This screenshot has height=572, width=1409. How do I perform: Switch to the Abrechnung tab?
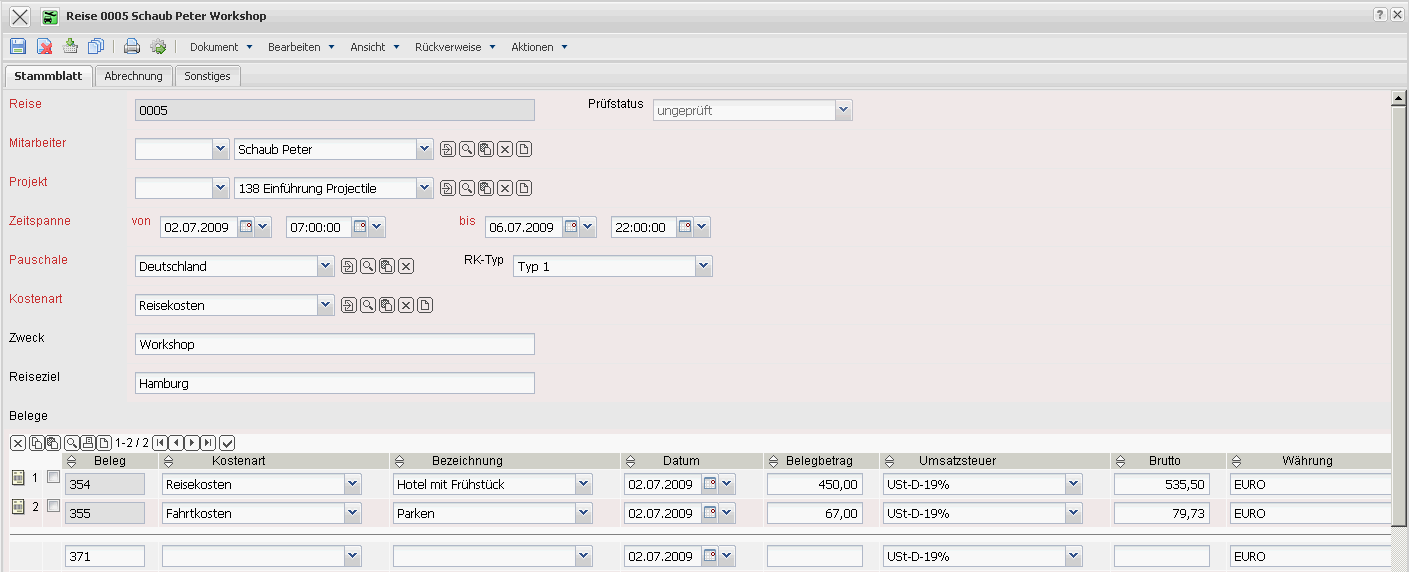coord(133,76)
